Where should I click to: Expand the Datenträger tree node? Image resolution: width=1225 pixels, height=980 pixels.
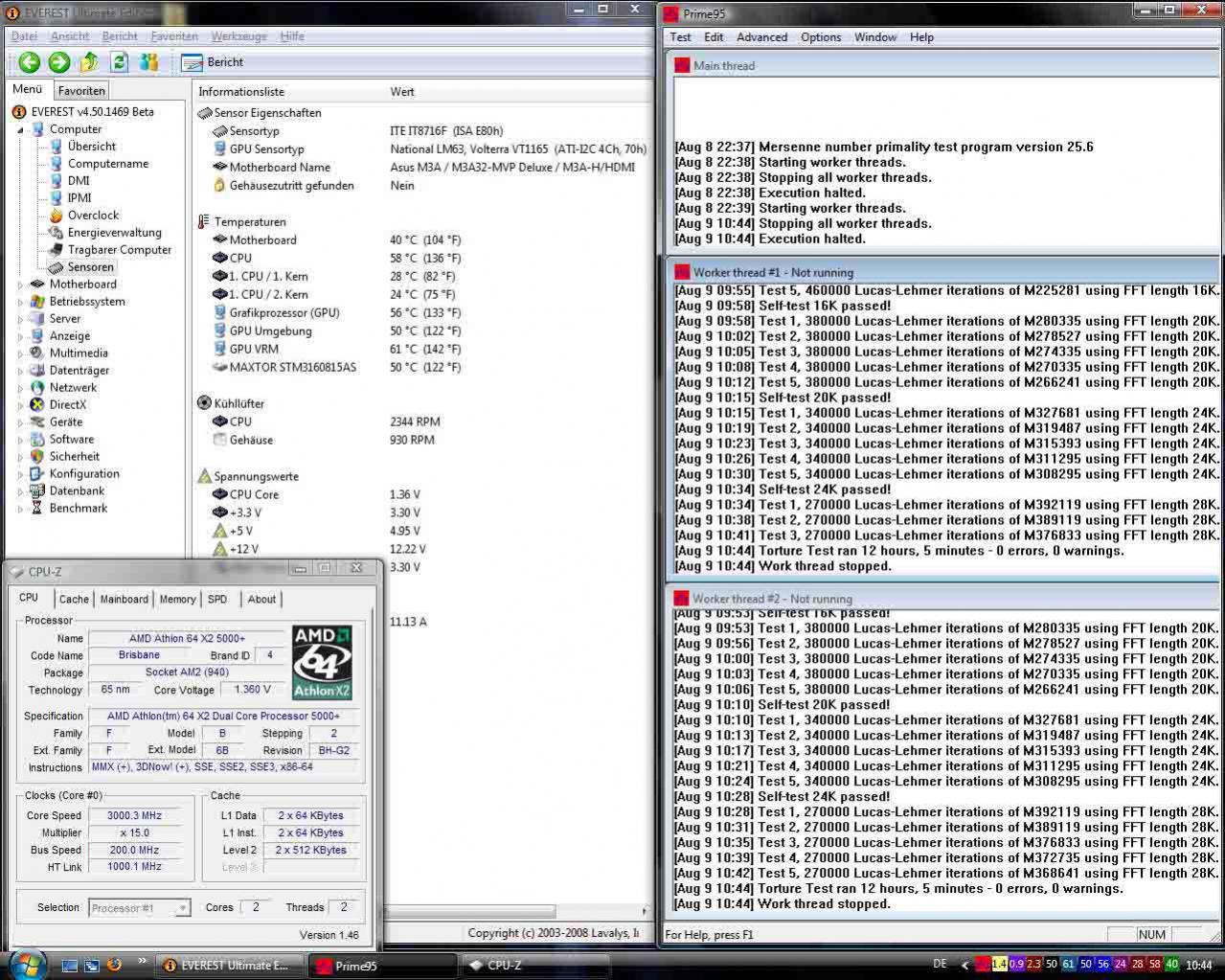point(21,371)
